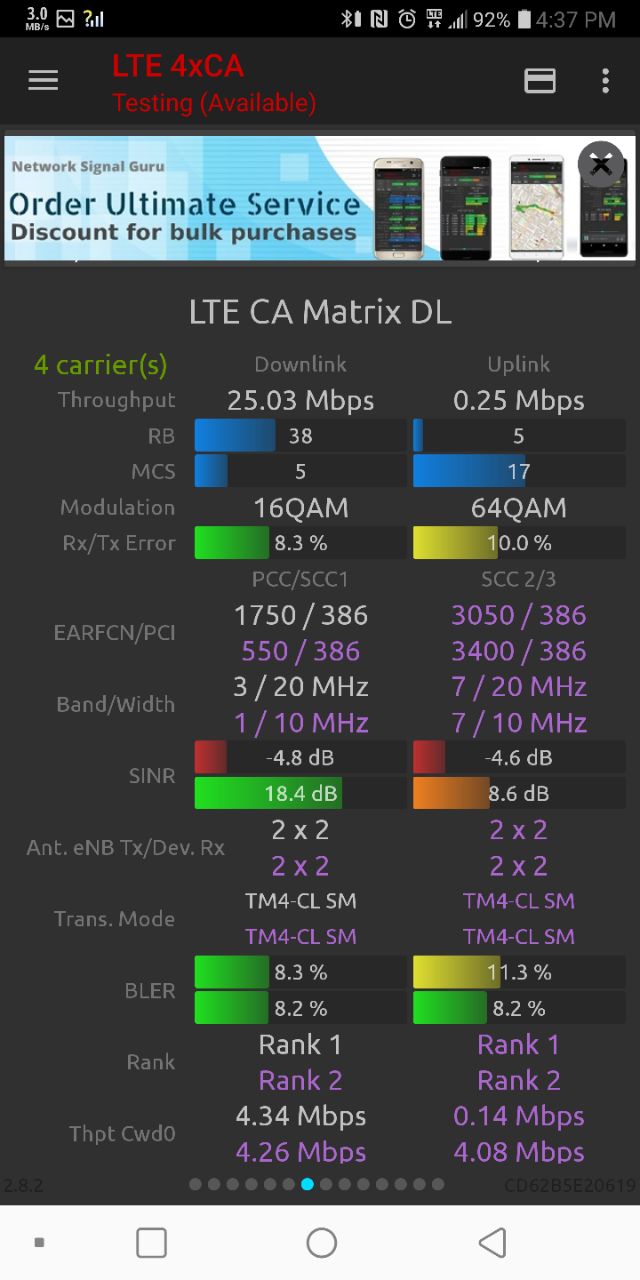The width and height of the screenshot is (640, 1280).
Task: Tap the Bluetooth icon in status bar
Action: 349,19
